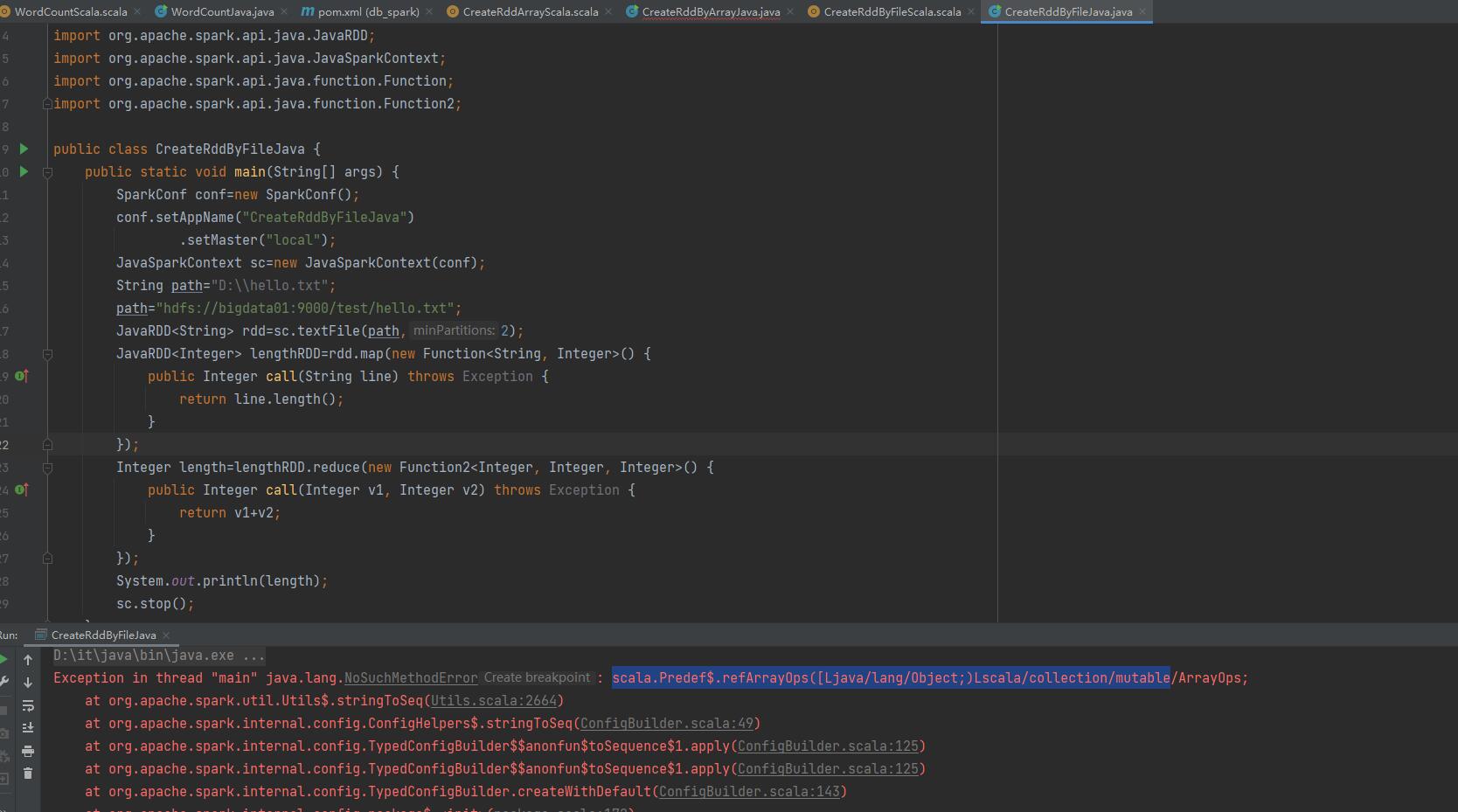The width and height of the screenshot is (1458, 812).
Task: Switch to the CreateRddByArrayJava.java tab
Action: (711, 11)
